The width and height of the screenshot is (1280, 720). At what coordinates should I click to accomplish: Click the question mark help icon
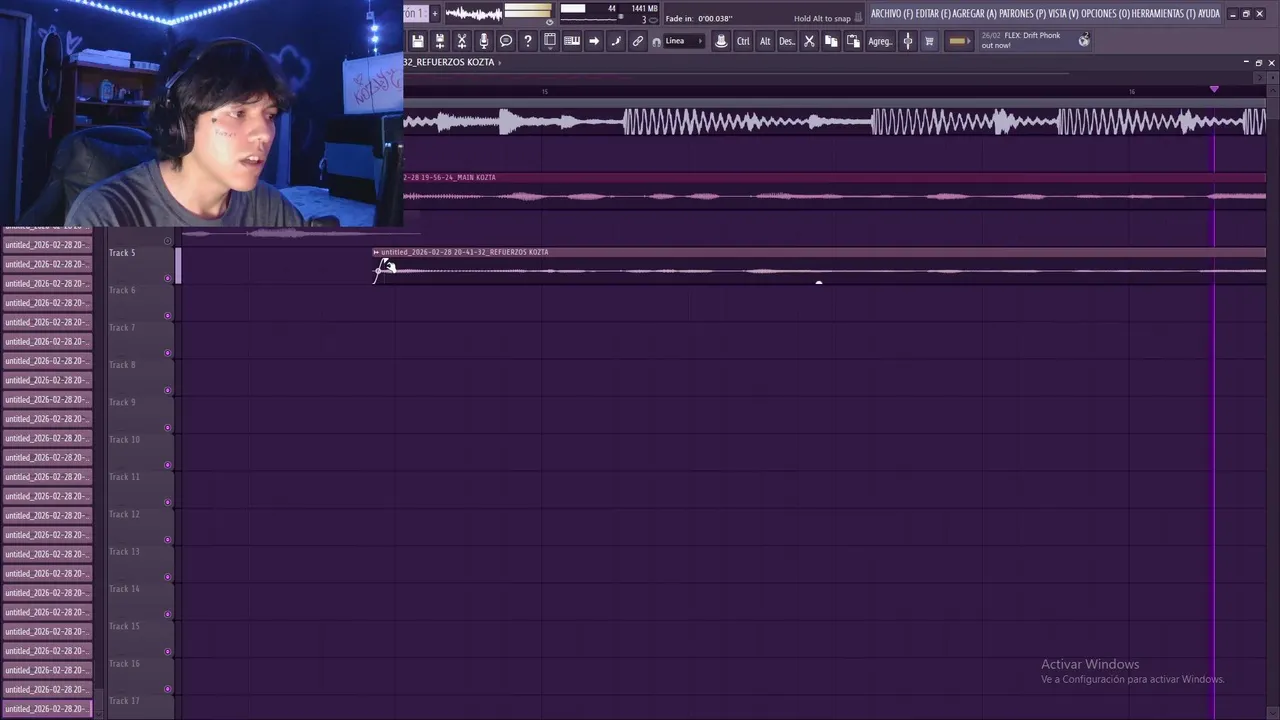tap(528, 41)
